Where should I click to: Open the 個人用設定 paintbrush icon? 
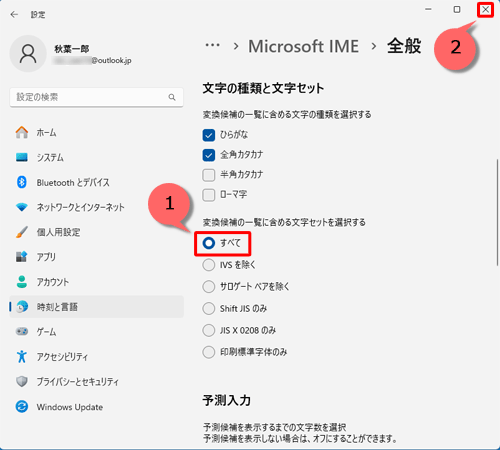pos(22,232)
